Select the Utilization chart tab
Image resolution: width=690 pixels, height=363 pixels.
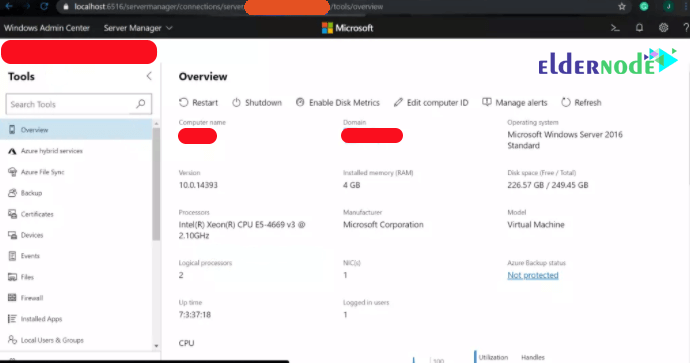[493, 357]
